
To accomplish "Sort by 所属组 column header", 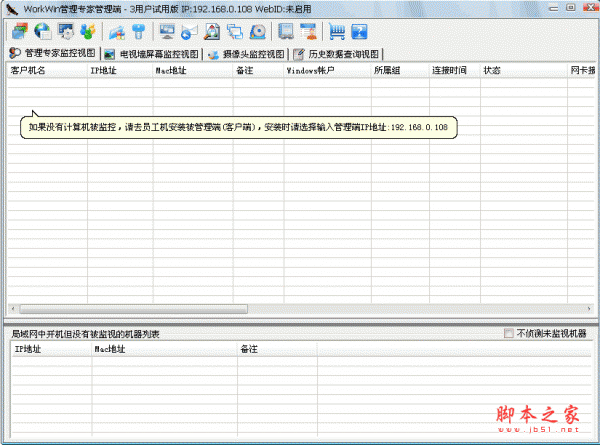I will pyautogui.click(x=400, y=70).
